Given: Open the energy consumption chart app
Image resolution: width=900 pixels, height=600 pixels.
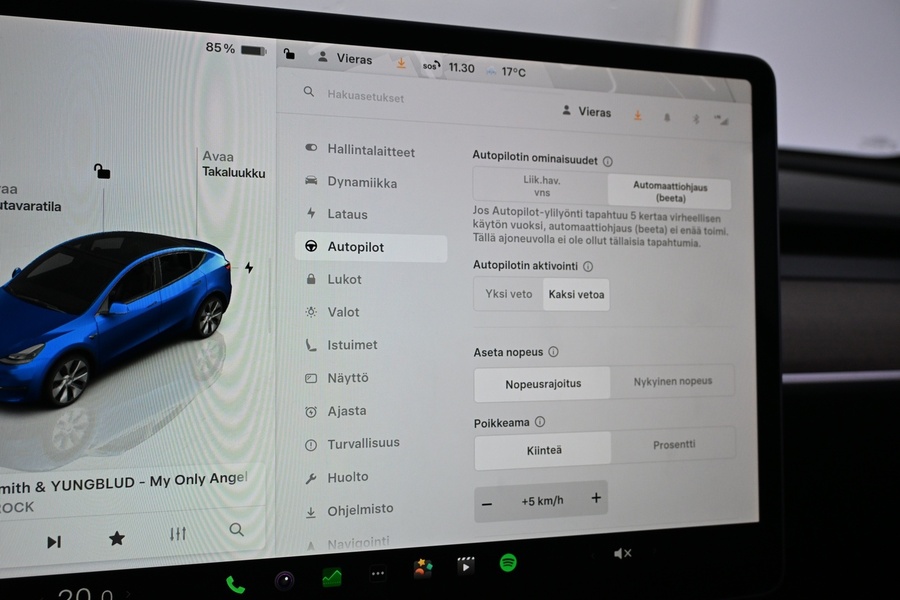Looking at the screenshot, I should point(330,576).
